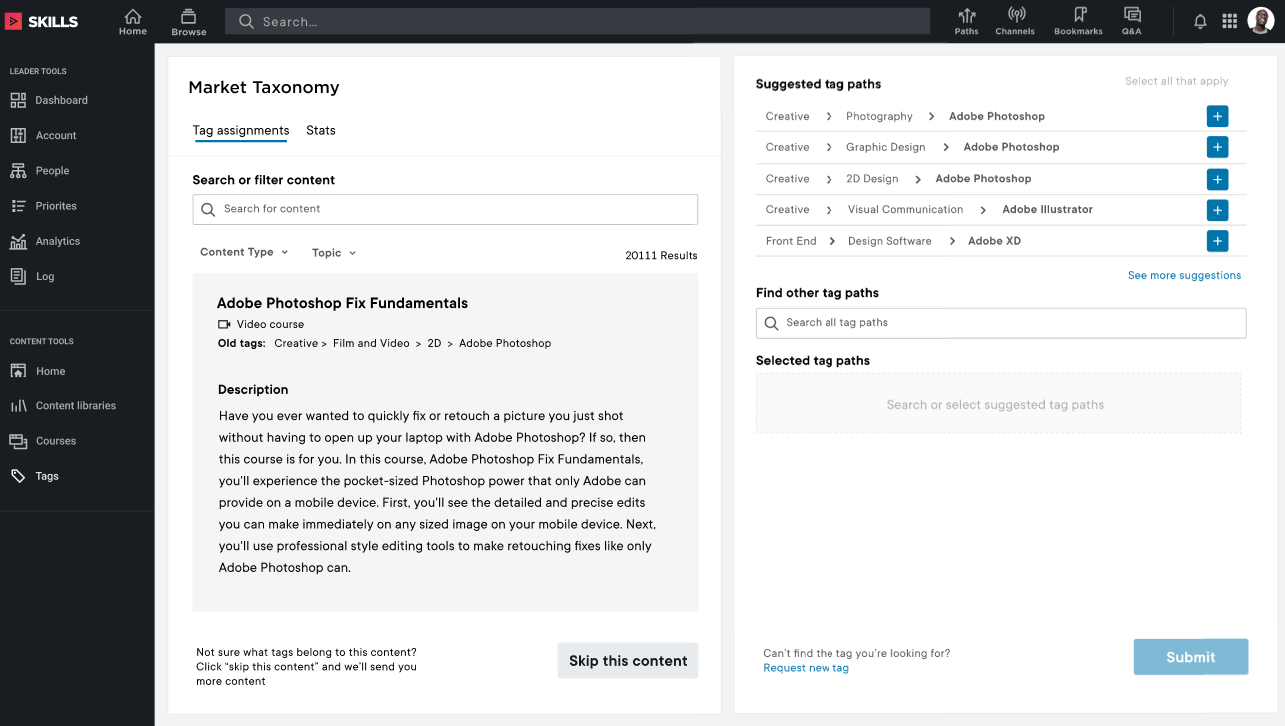Expand the Topic filter dropdown

point(334,253)
